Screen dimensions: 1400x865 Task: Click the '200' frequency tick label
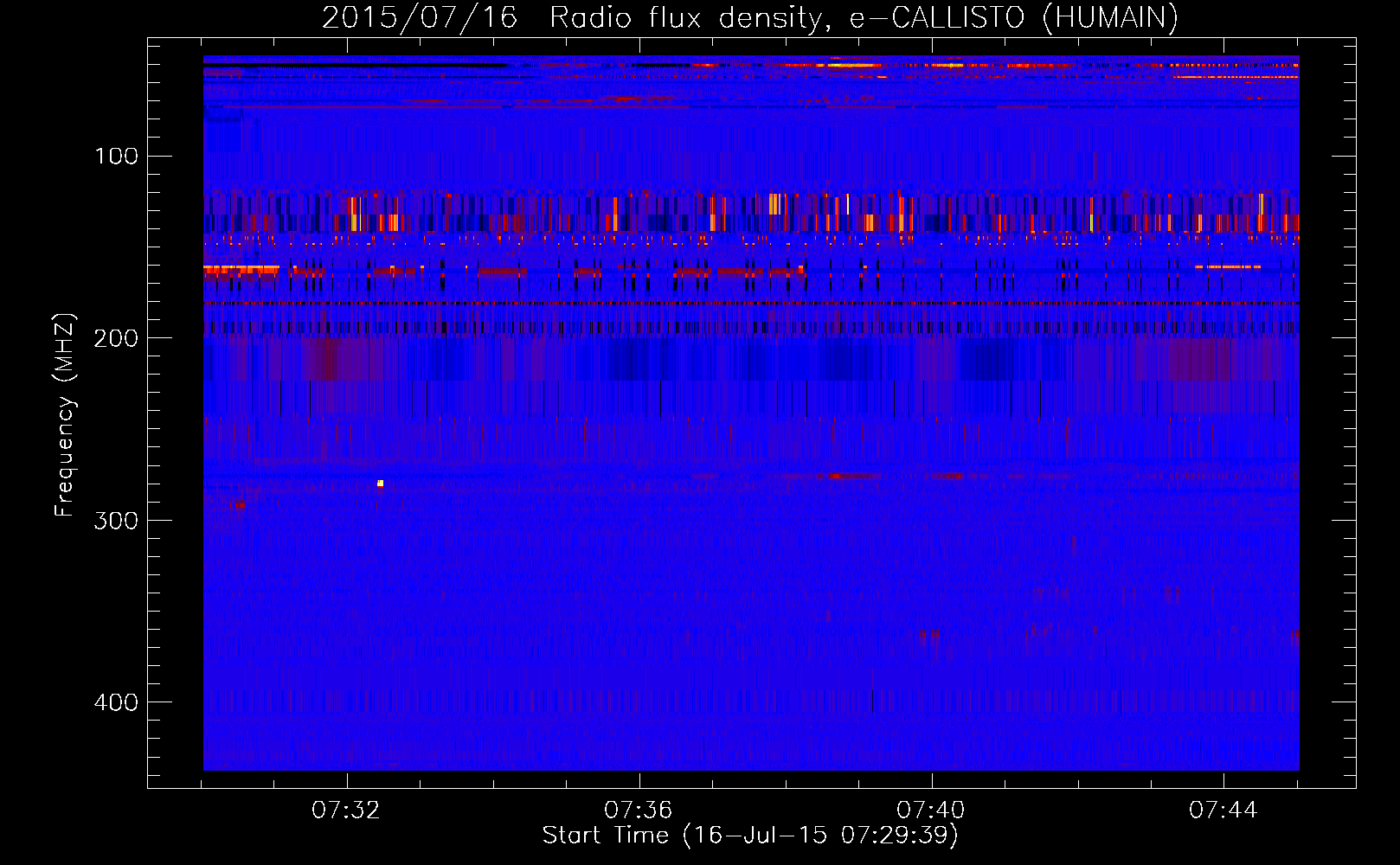pyautogui.click(x=117, y=338)
